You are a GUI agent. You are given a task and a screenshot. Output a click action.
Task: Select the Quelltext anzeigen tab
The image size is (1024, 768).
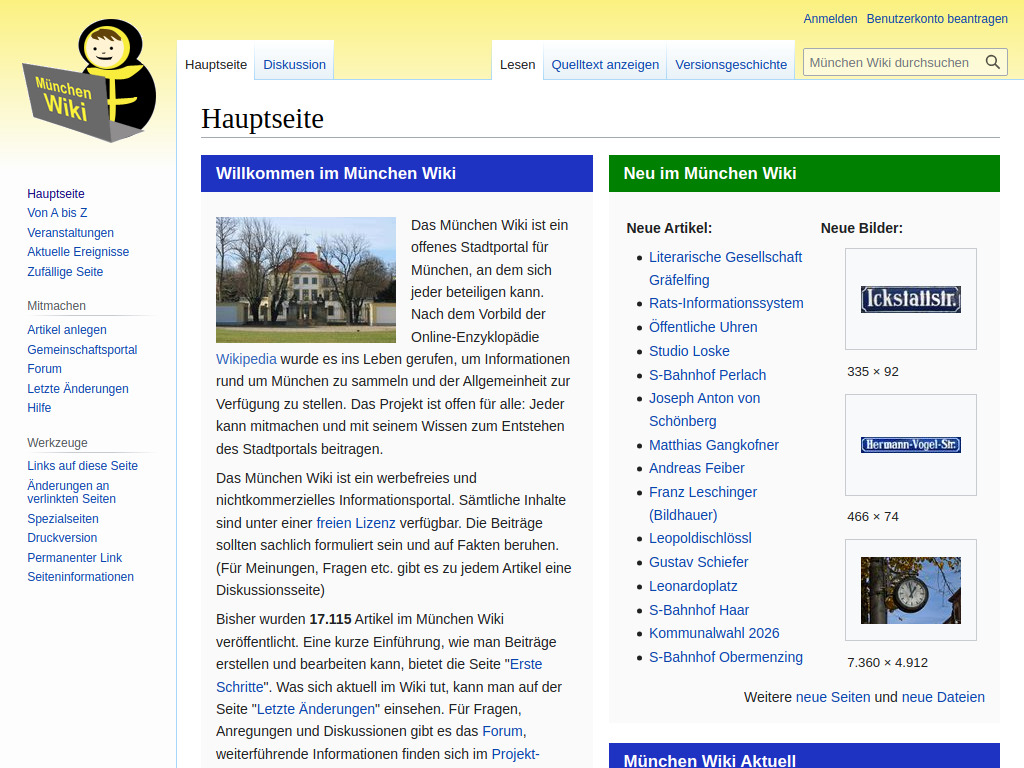pos(604,64)
